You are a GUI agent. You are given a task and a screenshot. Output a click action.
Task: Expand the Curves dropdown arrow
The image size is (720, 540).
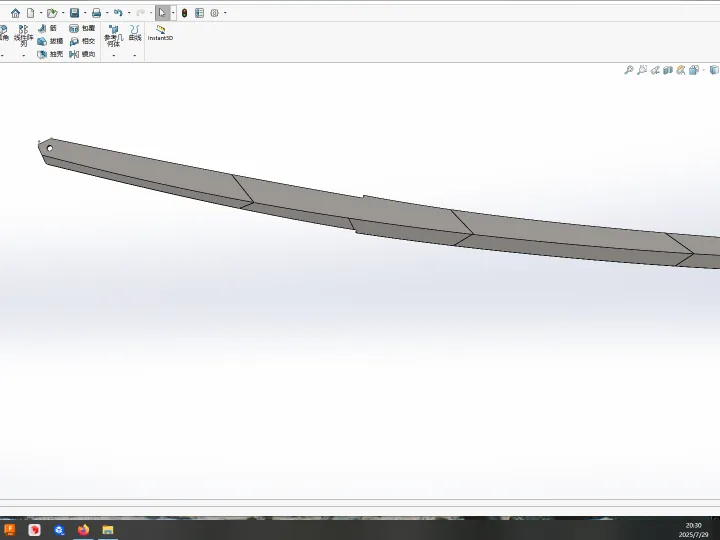coord(135,55)
